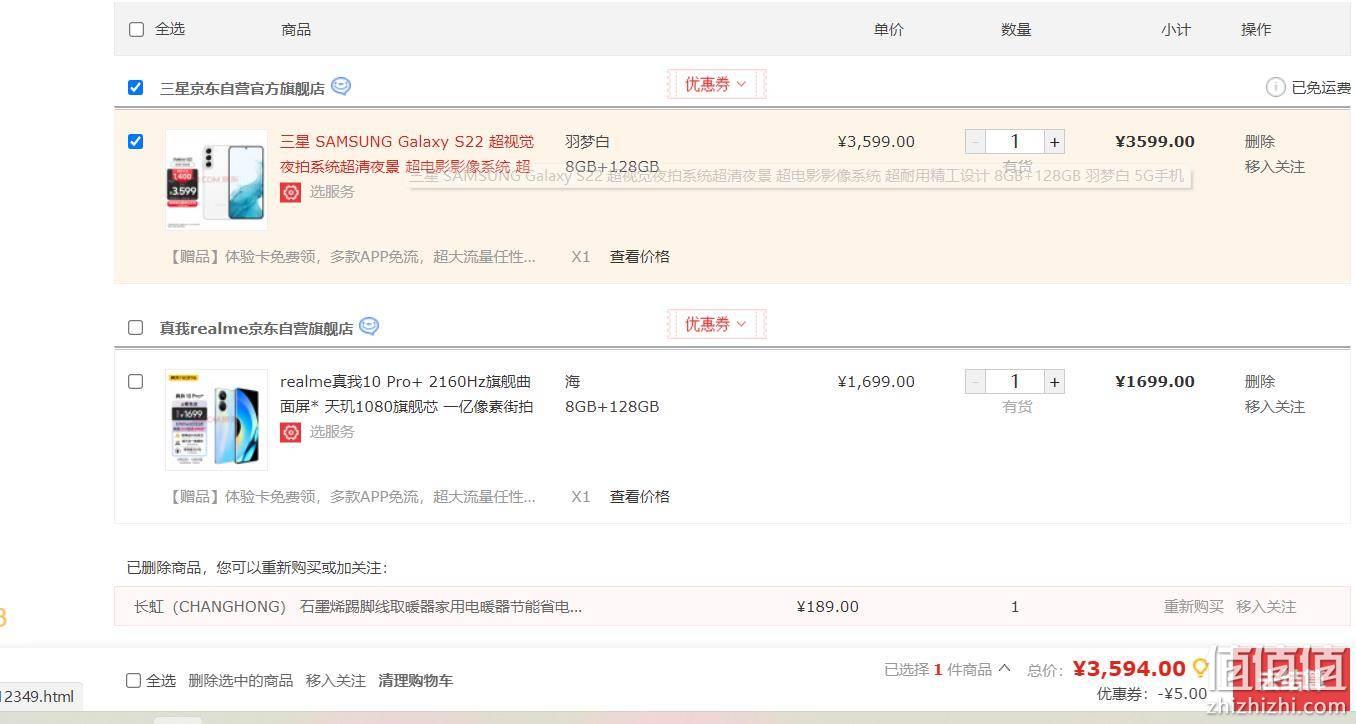This screenshot has height=724, width=1356.
Task: Expand selected items list next to 已选择 1 件商品
Action: click(x=1004, y=669)
